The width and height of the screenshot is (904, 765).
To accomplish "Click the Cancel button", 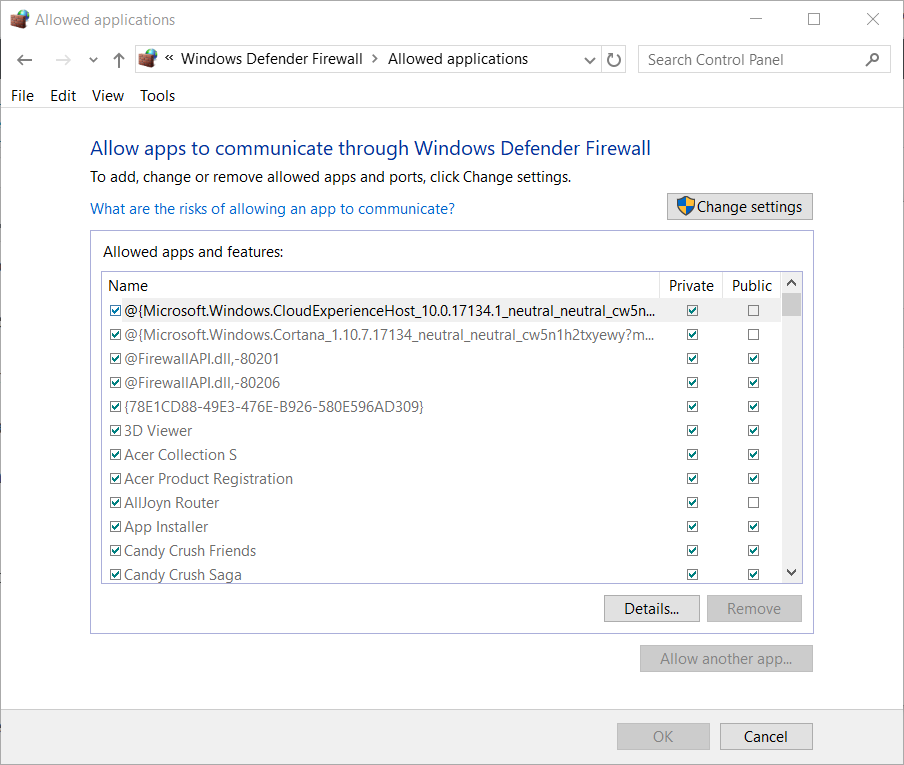I will point(765,737).
